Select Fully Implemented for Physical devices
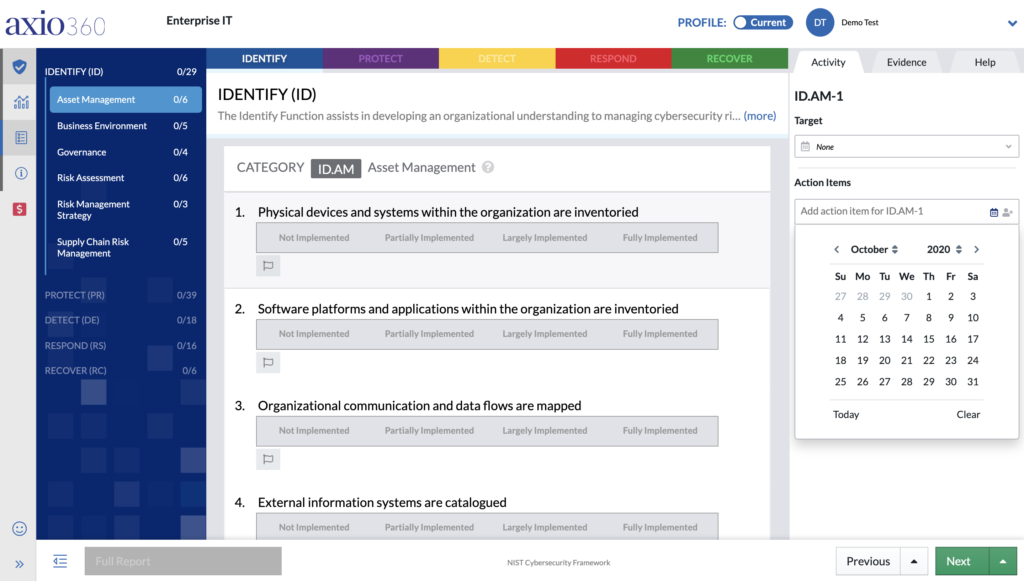The width and height of the screenshot is (1024, 581). (x=660, y=238)
